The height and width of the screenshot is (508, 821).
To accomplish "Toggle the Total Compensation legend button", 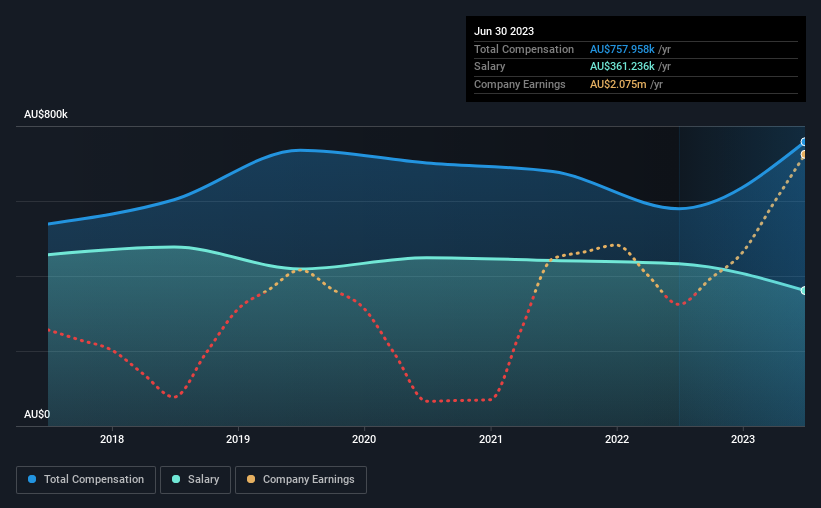I will 86,480.
